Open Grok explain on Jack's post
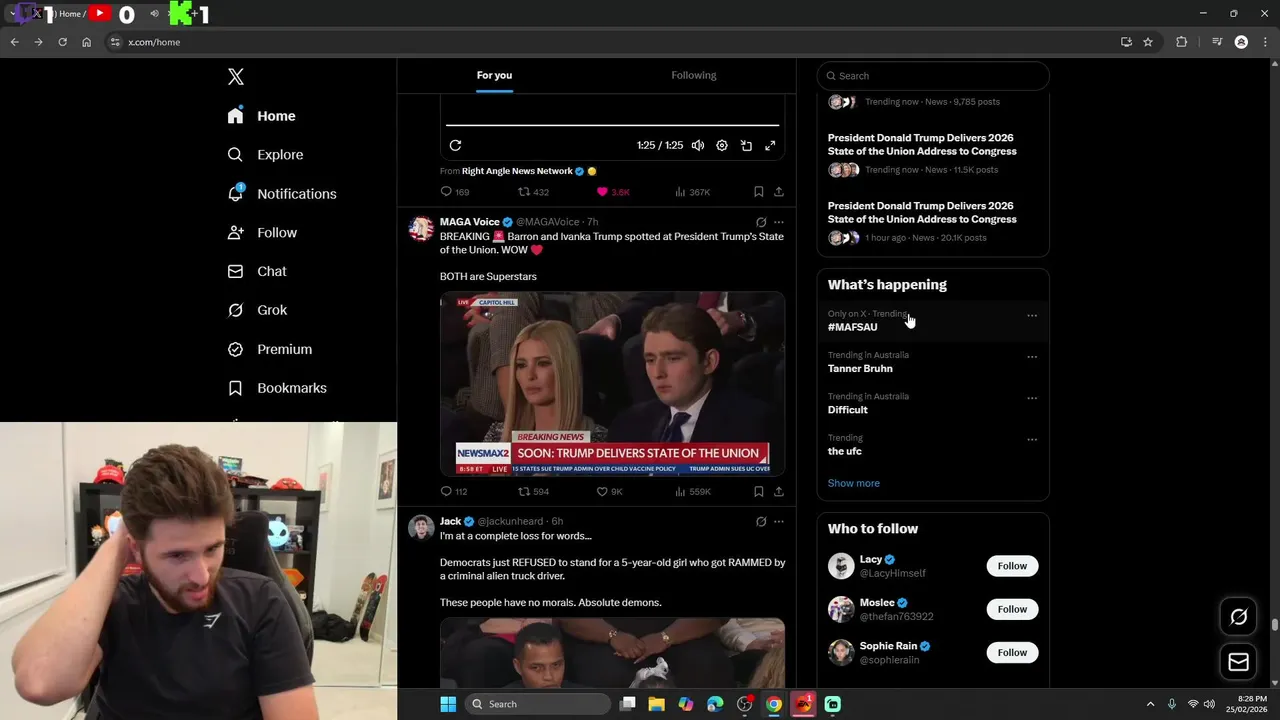The height and width of the screenshot is (720, 1280). click(x=761, y=521)
